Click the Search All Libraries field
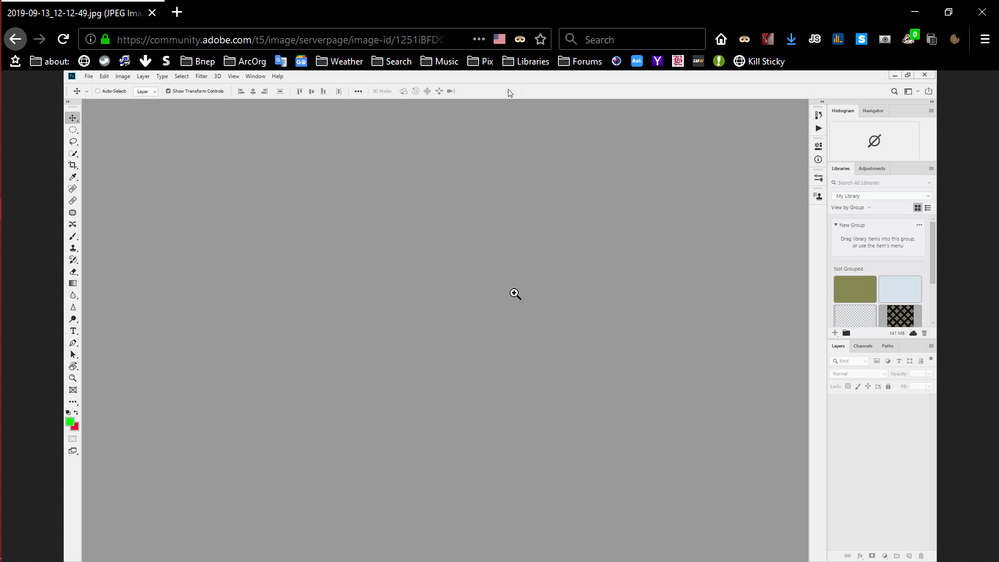The image size is (999, 562). [882, 183]
